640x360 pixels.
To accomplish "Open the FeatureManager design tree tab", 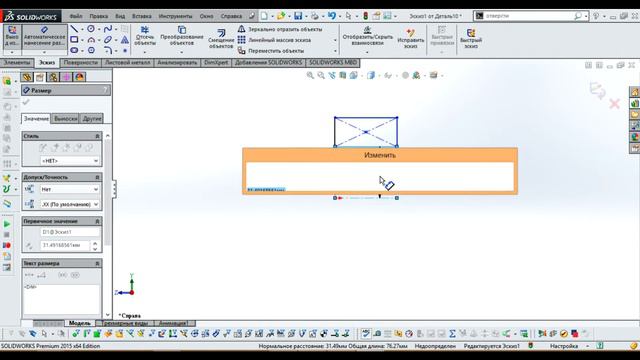I will pos(27,77).
